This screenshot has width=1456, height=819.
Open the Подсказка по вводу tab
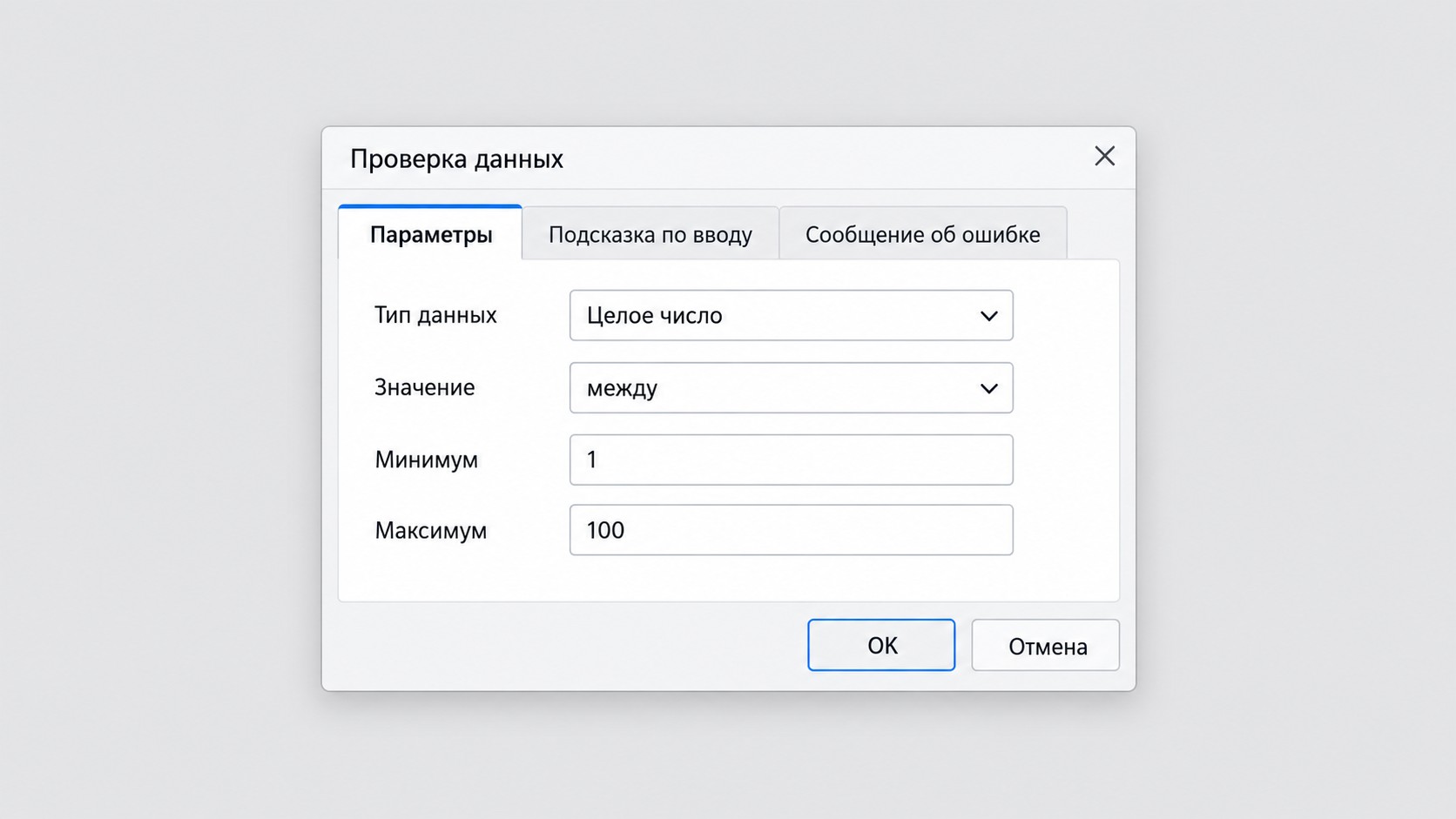[x=650, y=234]
